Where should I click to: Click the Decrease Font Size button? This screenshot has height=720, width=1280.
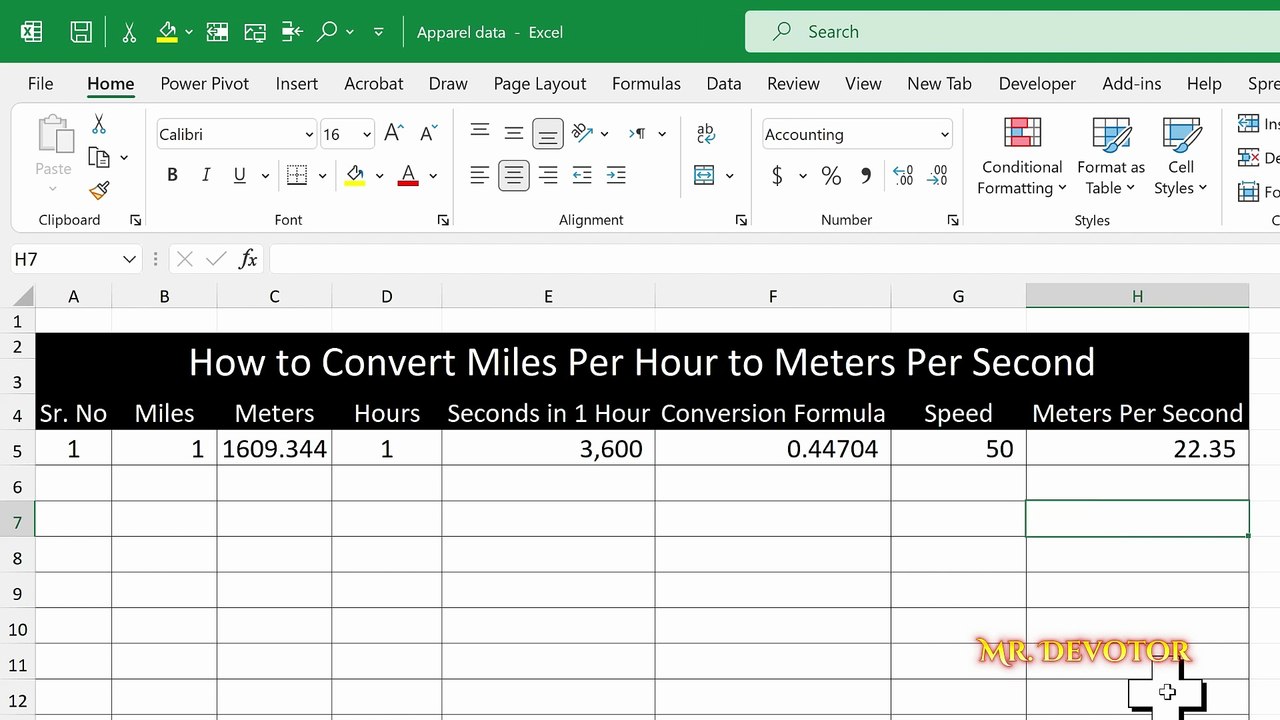click(428, 134)
